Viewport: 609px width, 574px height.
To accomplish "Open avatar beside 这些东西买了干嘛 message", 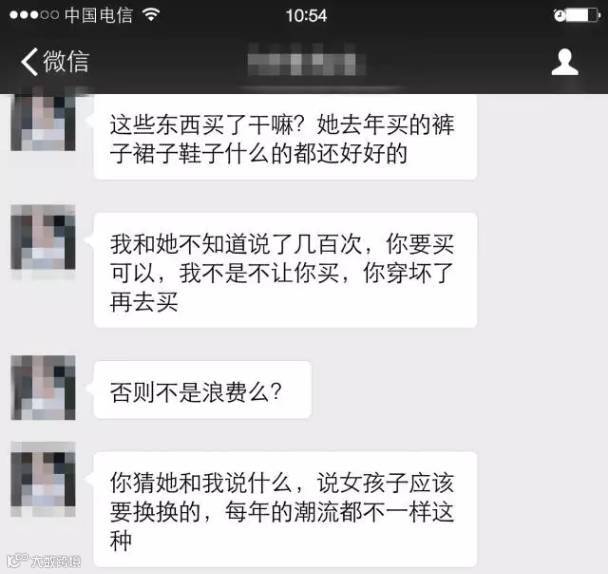I will [43, 122].
